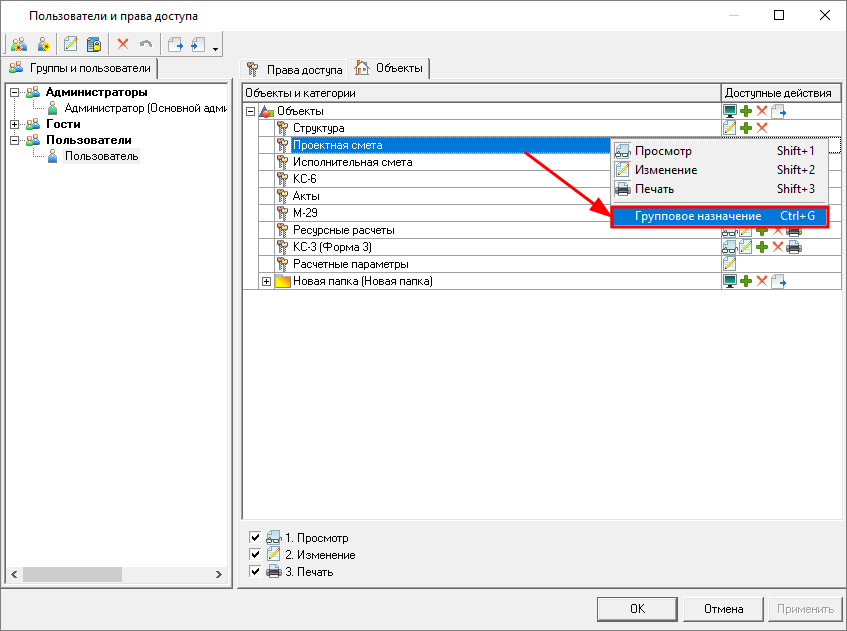Click the edit icon in Расчетные параметры row
The width and height of the screenshot is (847, 631).
[x=730, y=264]
